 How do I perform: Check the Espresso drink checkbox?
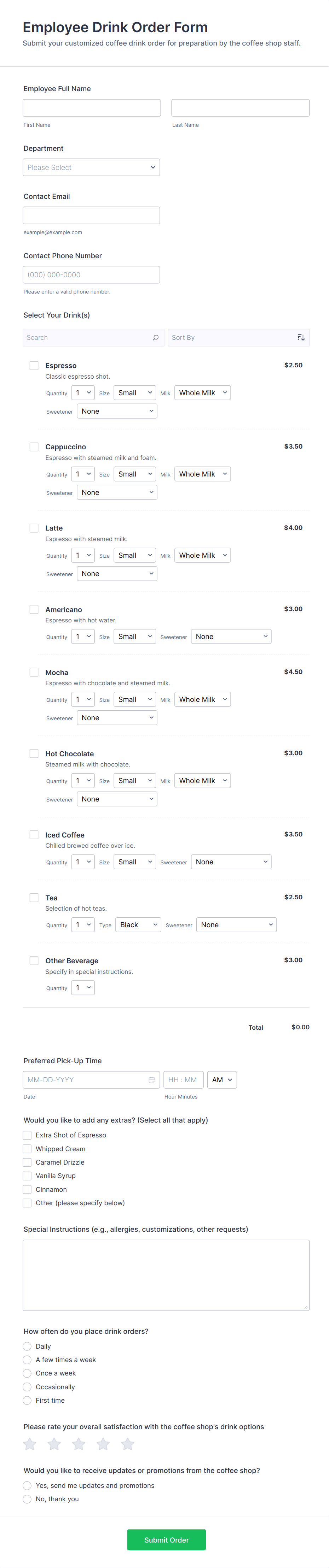coord(34,366)
